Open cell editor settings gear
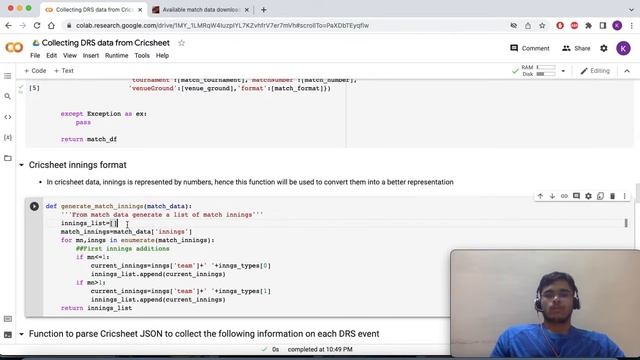 pos(588,196)
